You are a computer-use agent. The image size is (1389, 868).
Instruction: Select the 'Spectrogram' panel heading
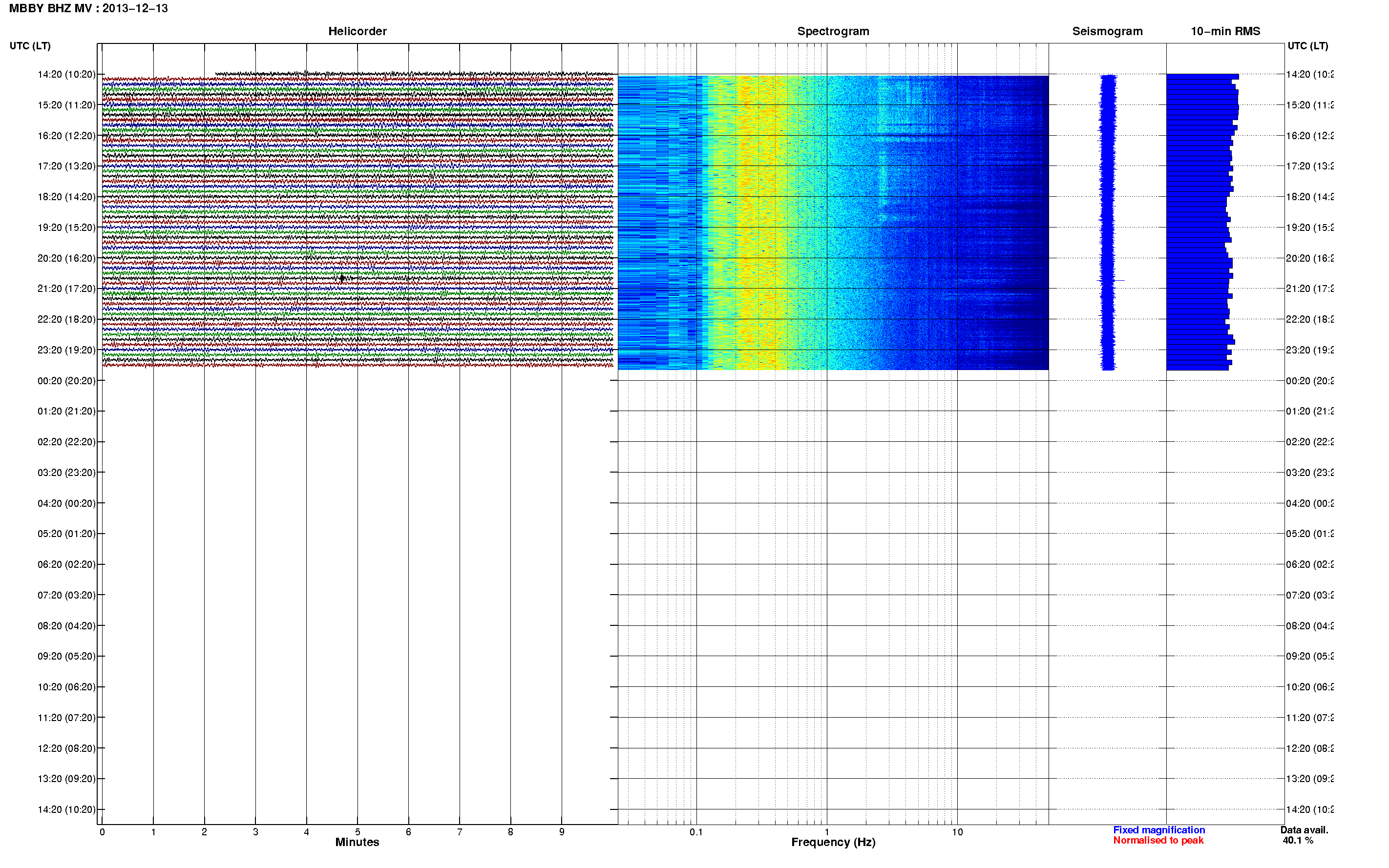[833, 31]
